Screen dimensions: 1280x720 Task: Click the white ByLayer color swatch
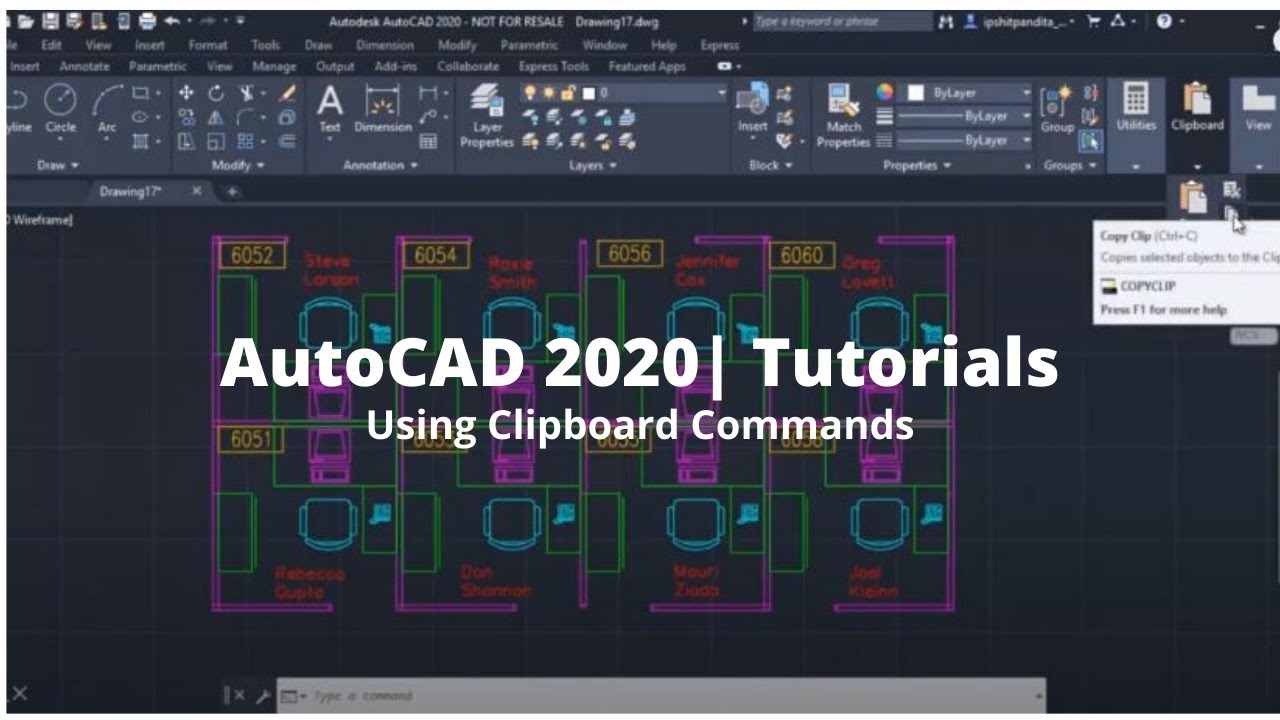click(x=915, y=92)
